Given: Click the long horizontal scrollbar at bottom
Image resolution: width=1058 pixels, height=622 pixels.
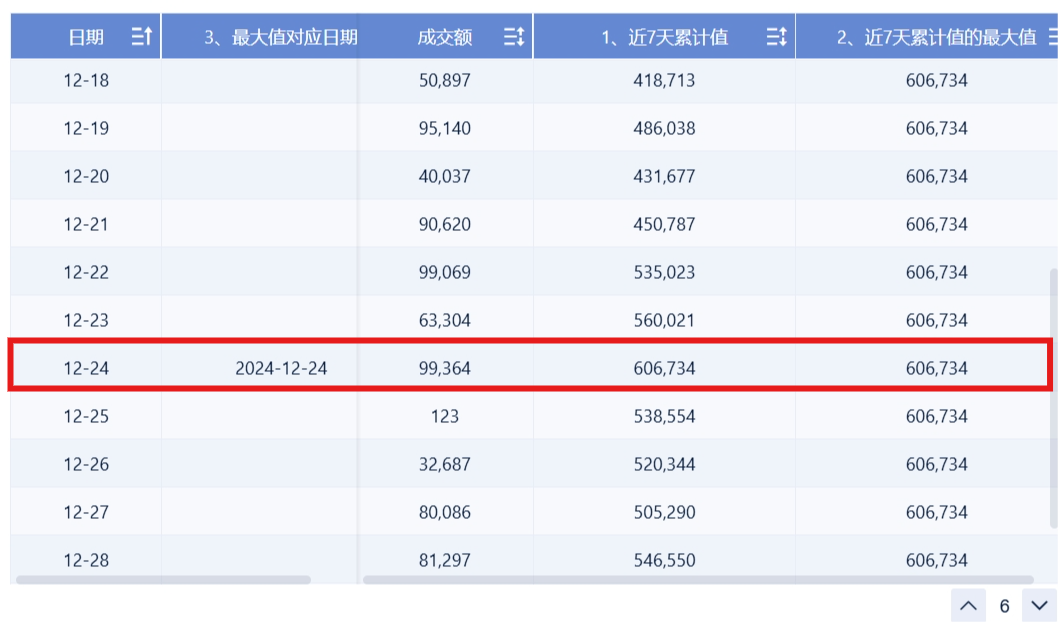Looking at the screenshot, I should (x=698, y=579).
